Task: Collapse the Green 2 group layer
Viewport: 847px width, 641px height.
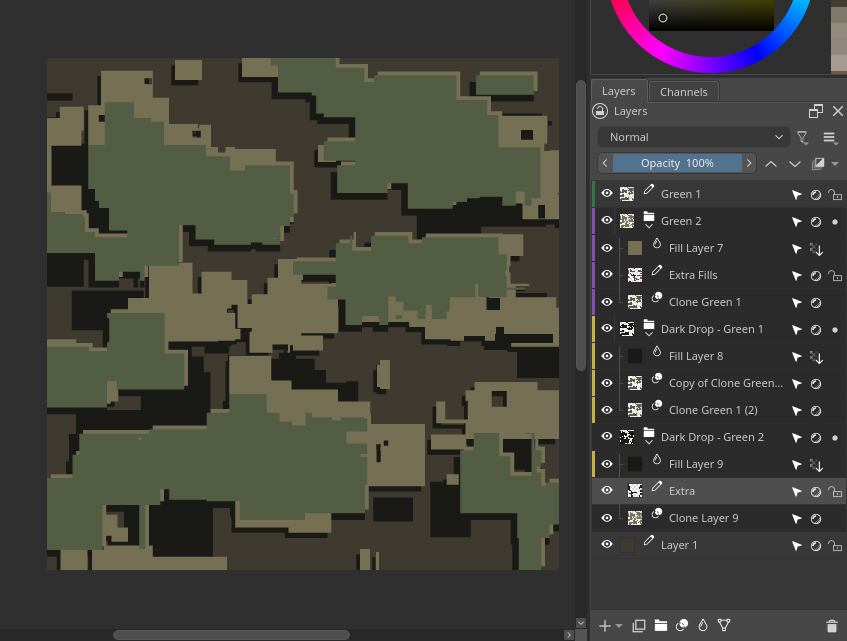Action: point(648,226)
